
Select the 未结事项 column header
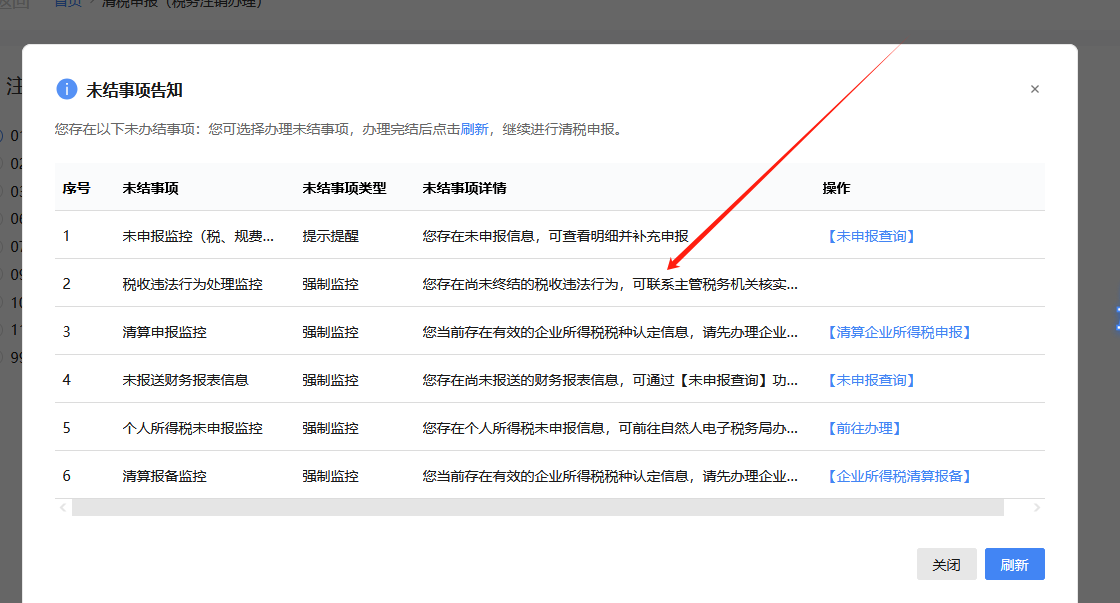150,189
